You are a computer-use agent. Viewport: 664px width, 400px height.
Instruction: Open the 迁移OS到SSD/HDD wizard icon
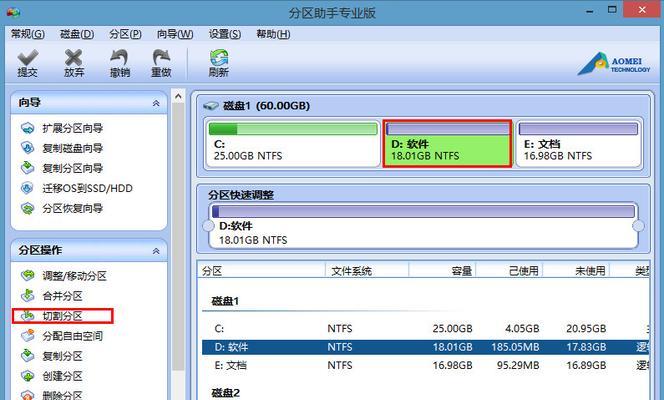coord(28,188)
